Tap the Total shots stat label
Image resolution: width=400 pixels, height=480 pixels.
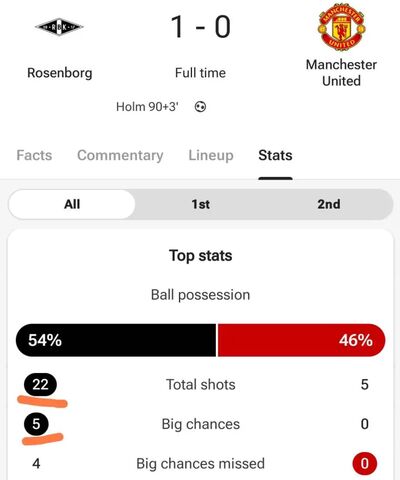[x=201, y=385]
